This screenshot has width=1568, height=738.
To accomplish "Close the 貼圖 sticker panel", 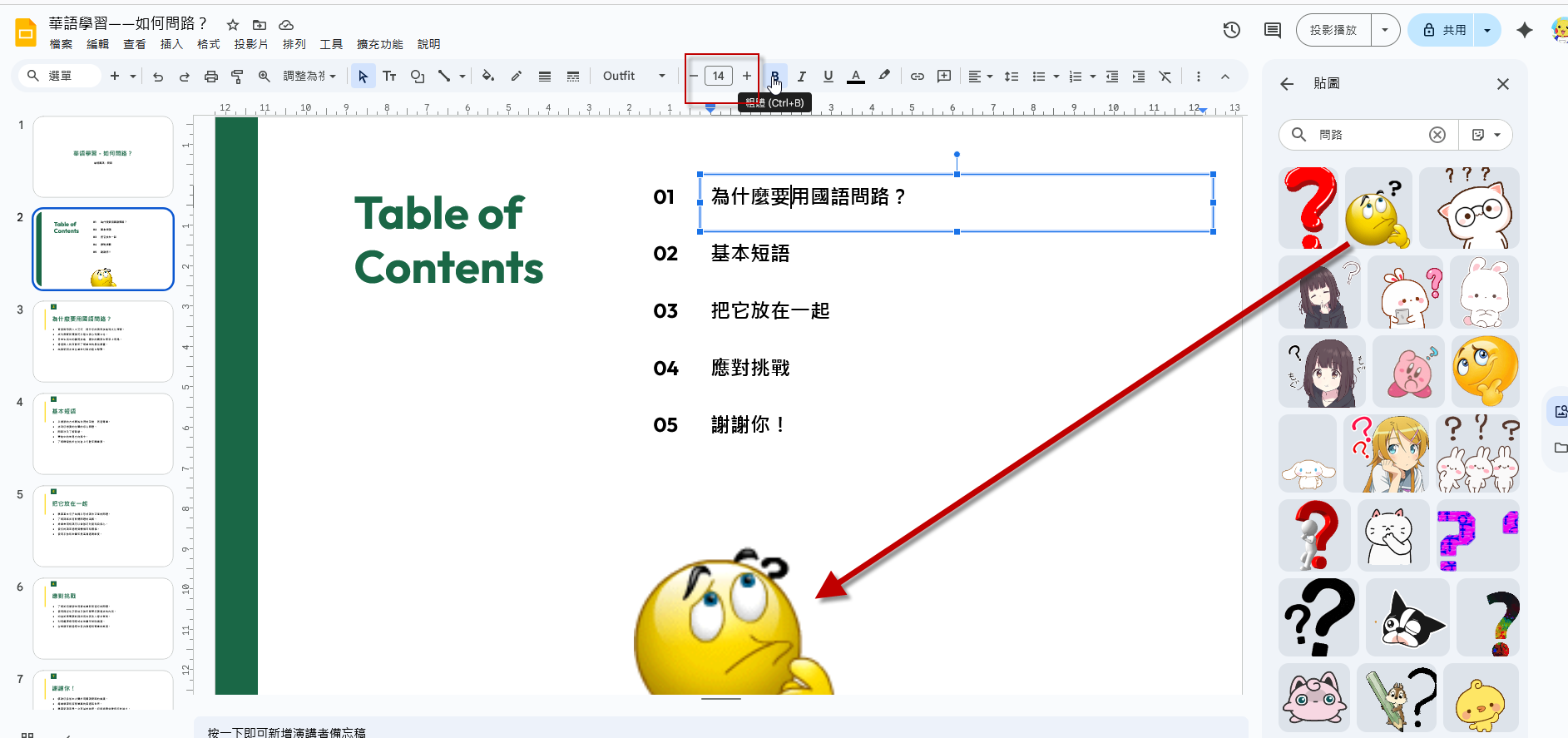I will pos(1502,84).
